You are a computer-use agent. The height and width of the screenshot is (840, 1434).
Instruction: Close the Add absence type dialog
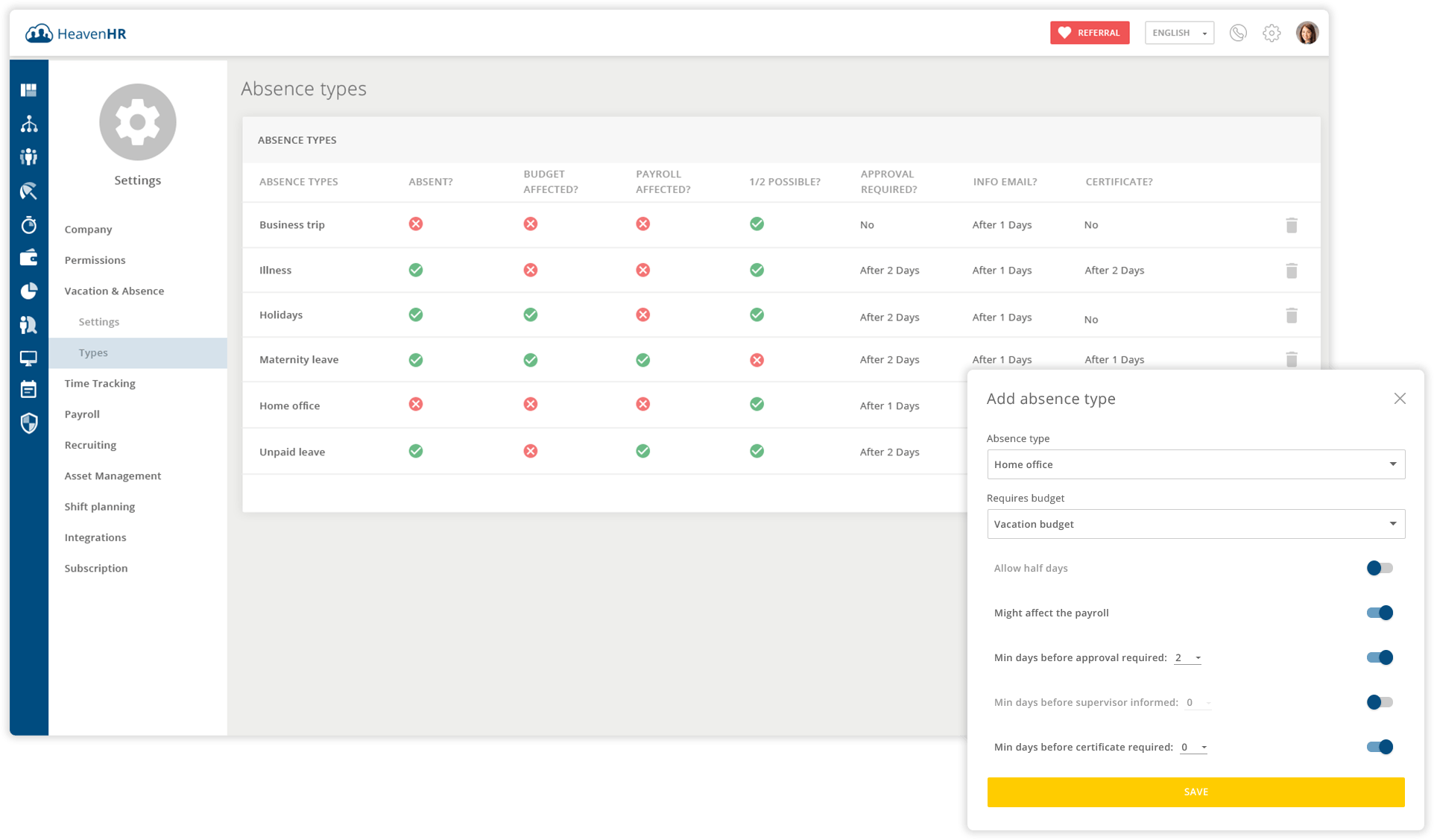(x=1400, y=399)
